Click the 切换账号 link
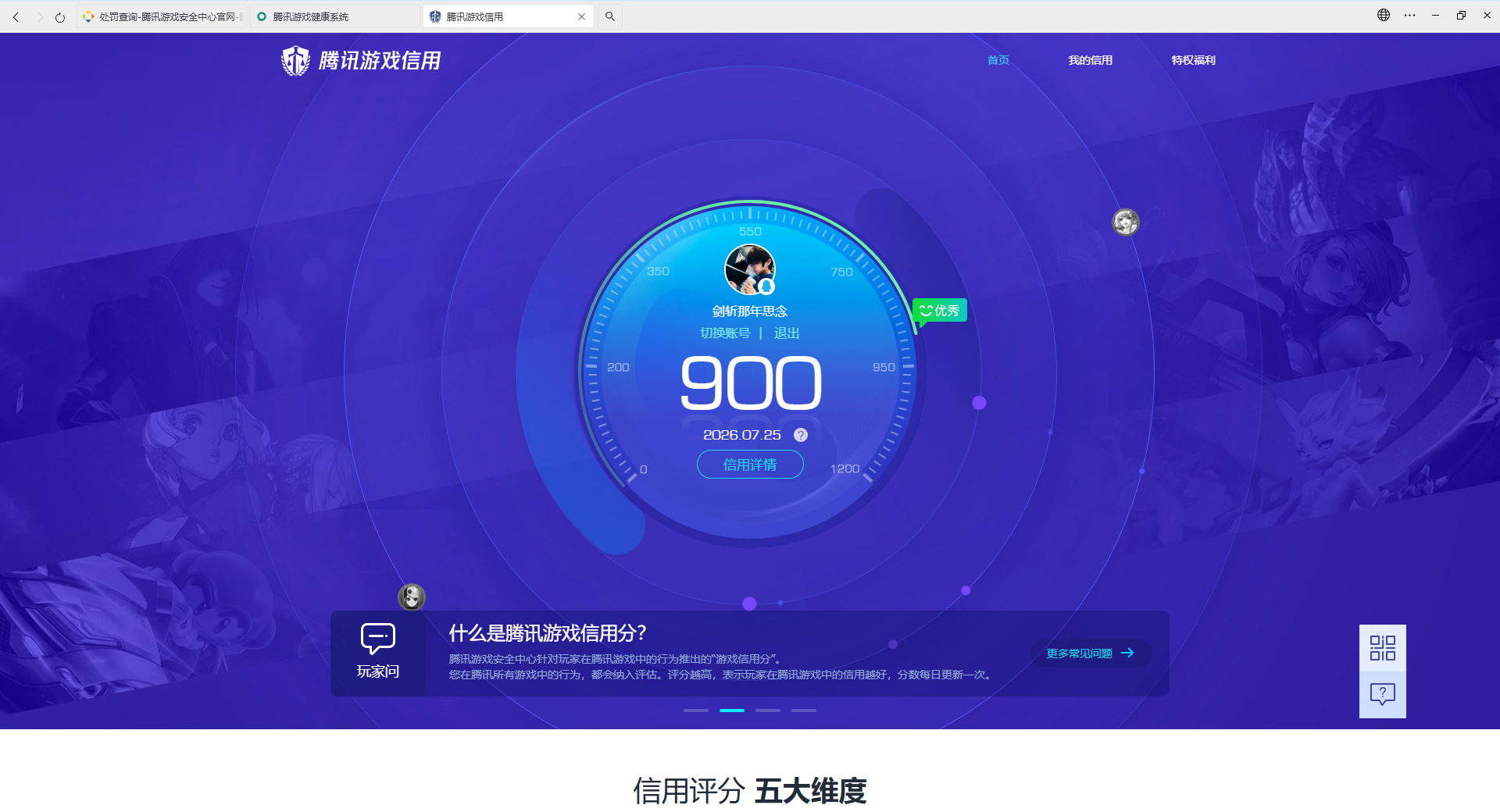1500x812 pixels. [x=725, y=333]
